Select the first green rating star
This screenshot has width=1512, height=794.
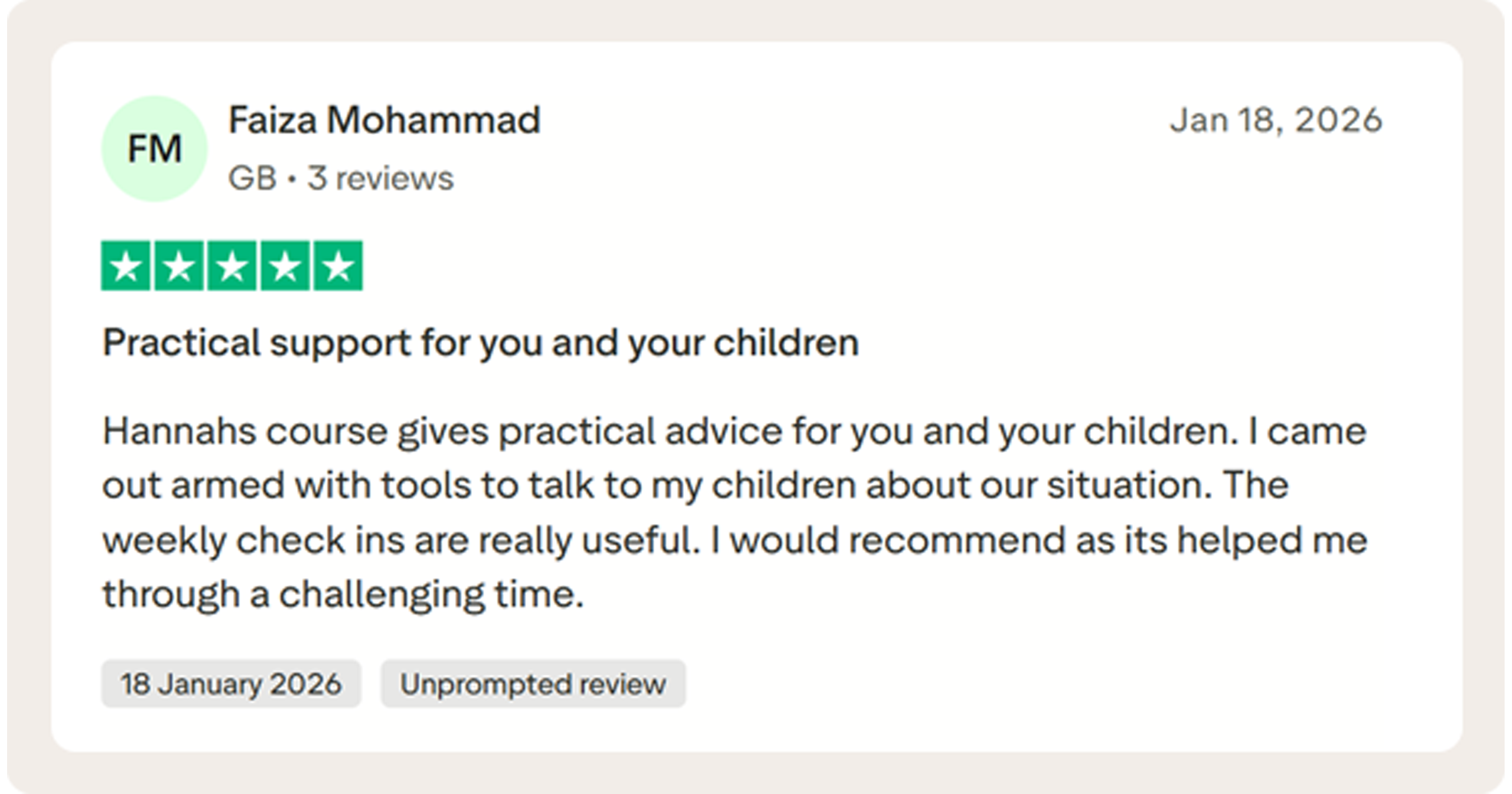tap(125, 266)
